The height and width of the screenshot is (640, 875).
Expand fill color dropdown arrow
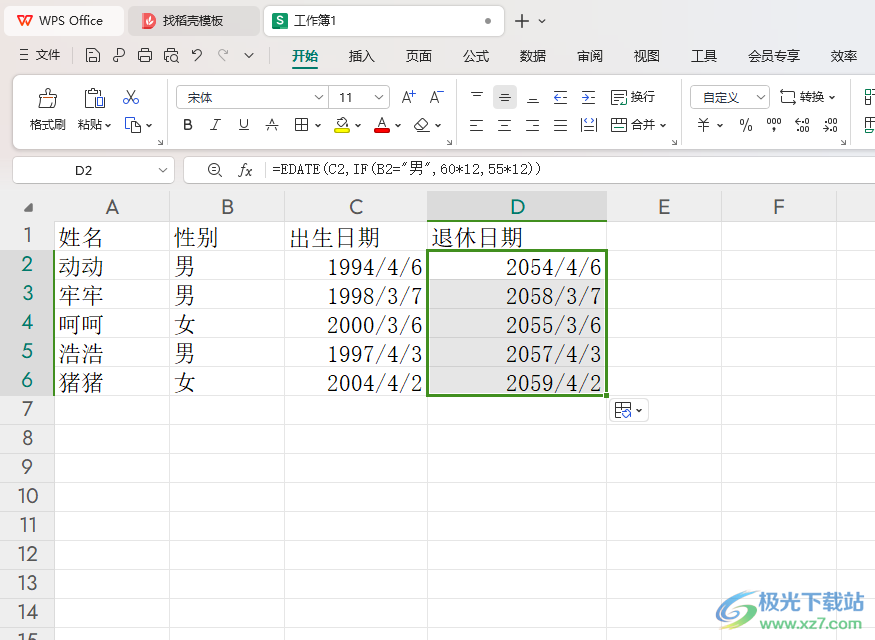click(358, 126)
